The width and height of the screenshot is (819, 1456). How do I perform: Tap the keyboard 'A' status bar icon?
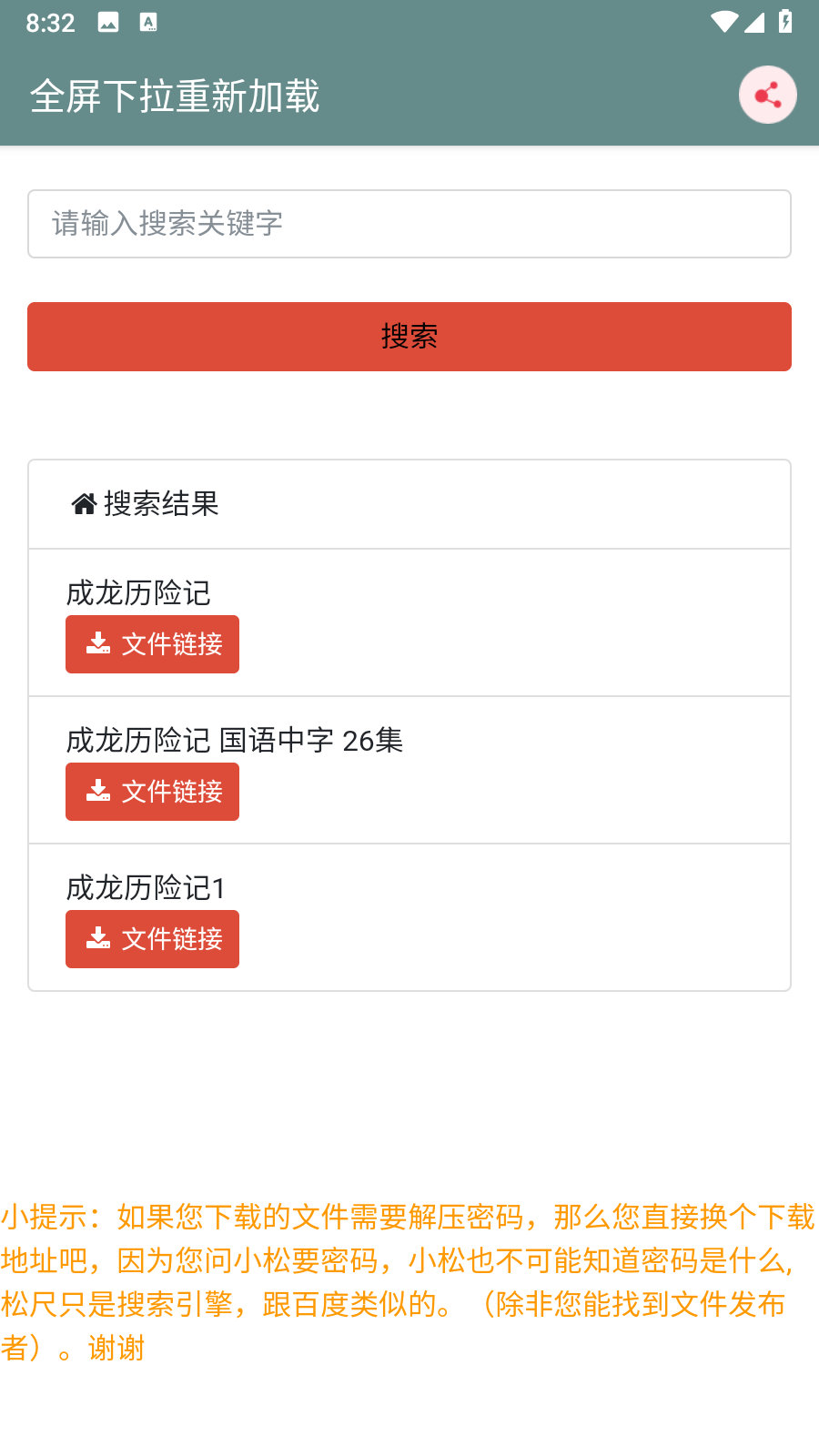coord(148,23)
